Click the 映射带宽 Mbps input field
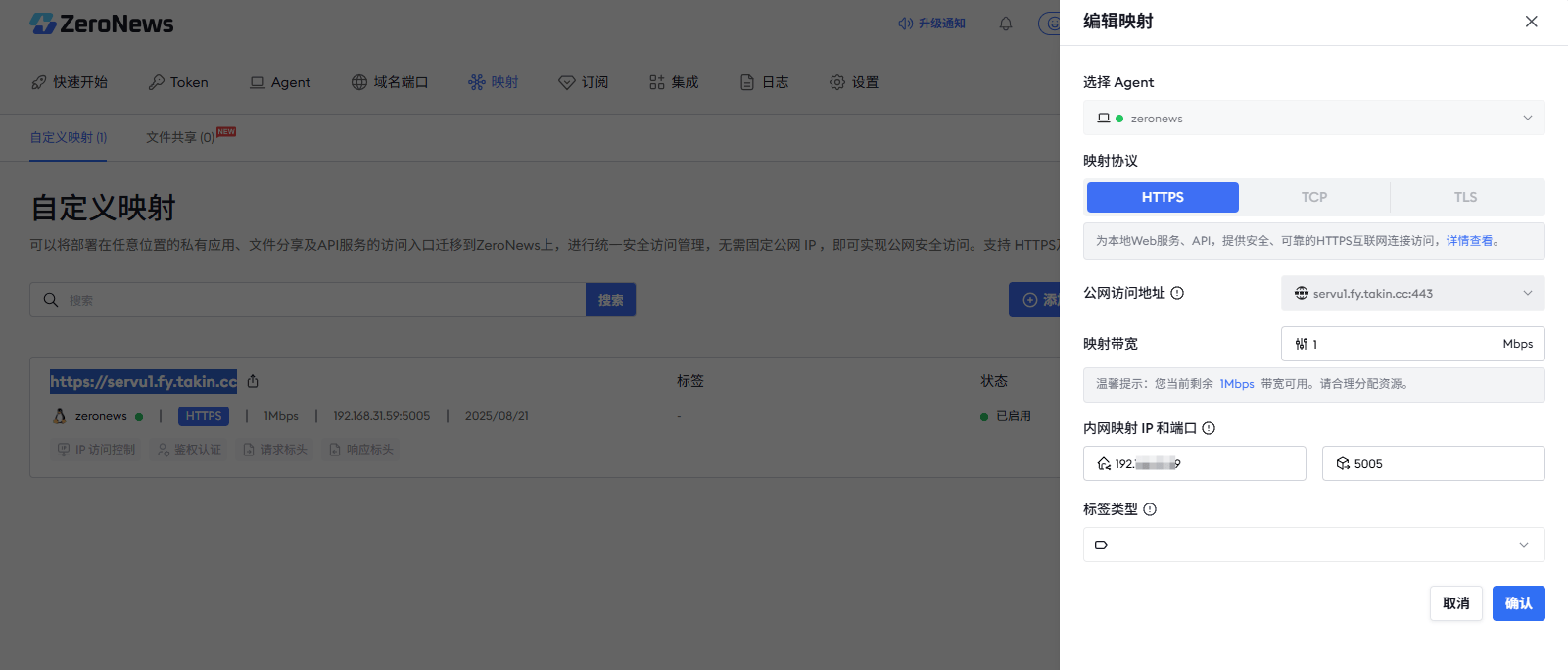 click(1413, 344)
